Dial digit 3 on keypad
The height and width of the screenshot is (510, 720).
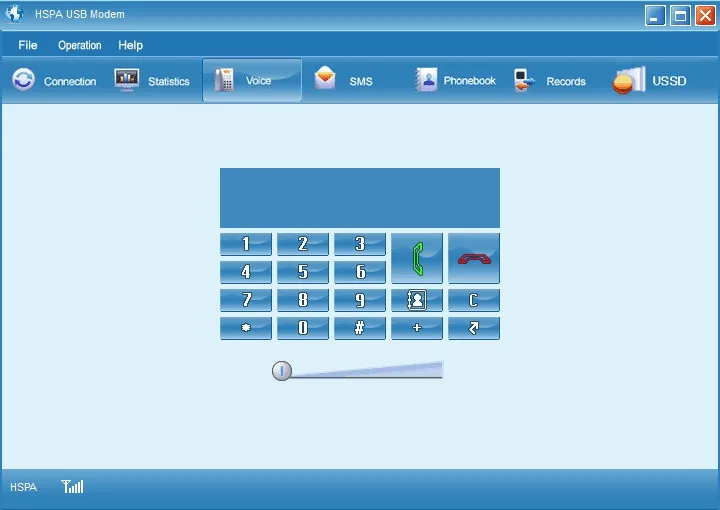(360, 244)
